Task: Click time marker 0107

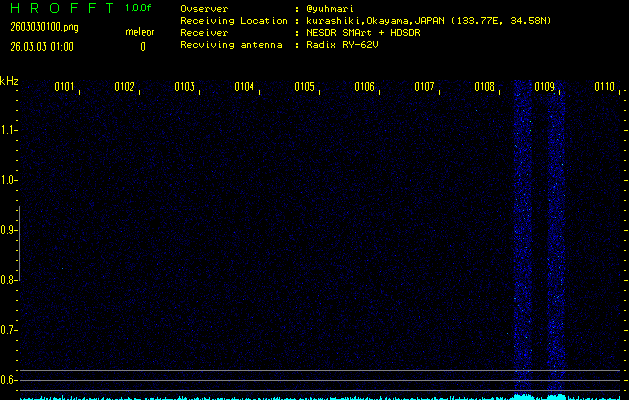Action: 424,87
